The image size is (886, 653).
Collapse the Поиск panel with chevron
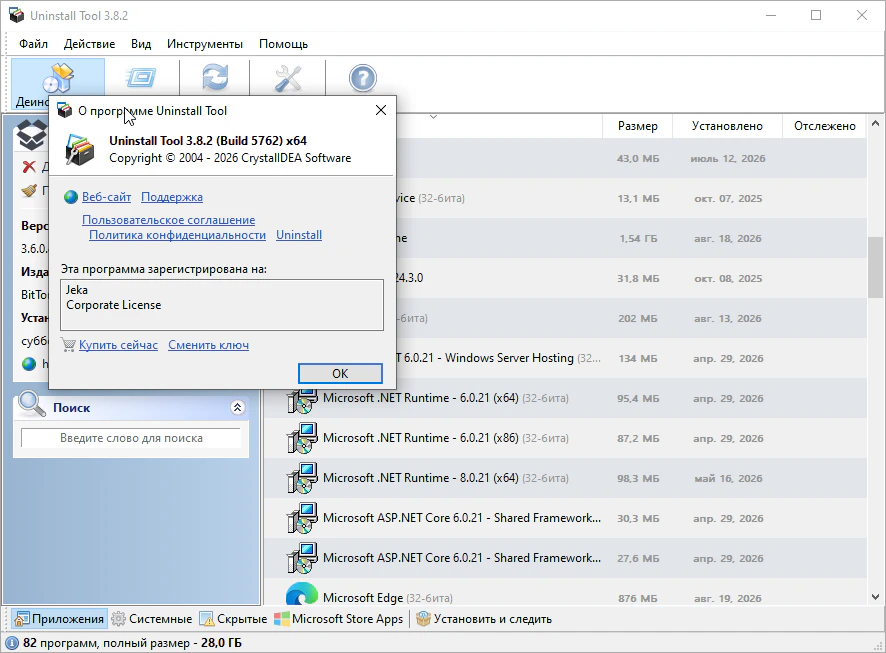point(238,407)
